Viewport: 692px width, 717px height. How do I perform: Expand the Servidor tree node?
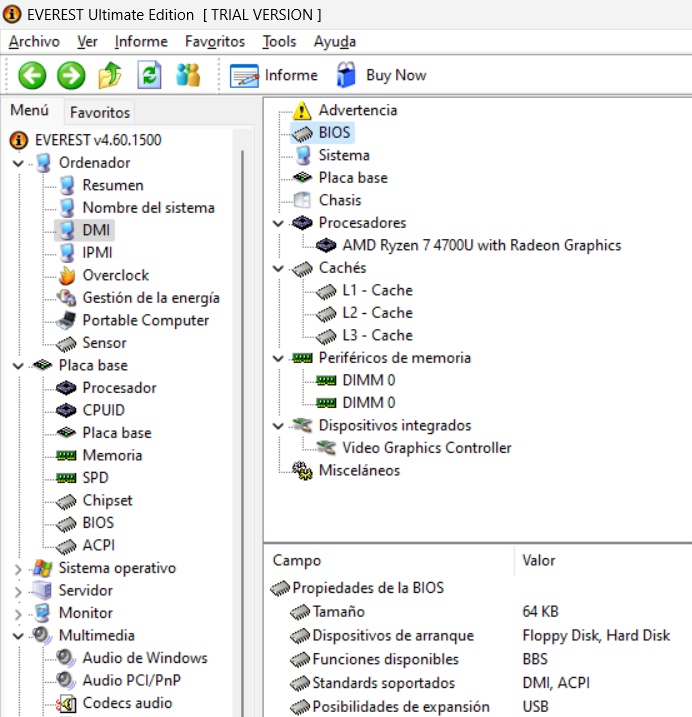point(18,591)
